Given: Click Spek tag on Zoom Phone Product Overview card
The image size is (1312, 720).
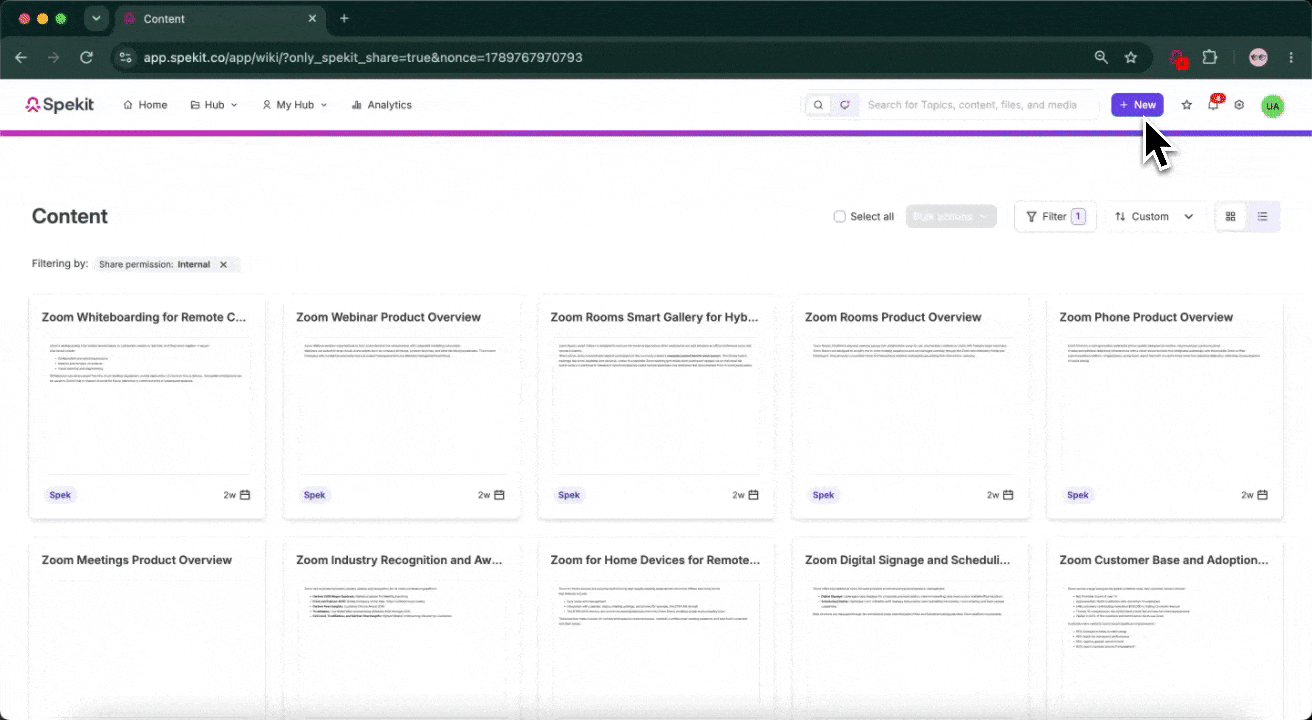Looking at the screenshot, I should pyautogui.click(x=1078, y=495).
